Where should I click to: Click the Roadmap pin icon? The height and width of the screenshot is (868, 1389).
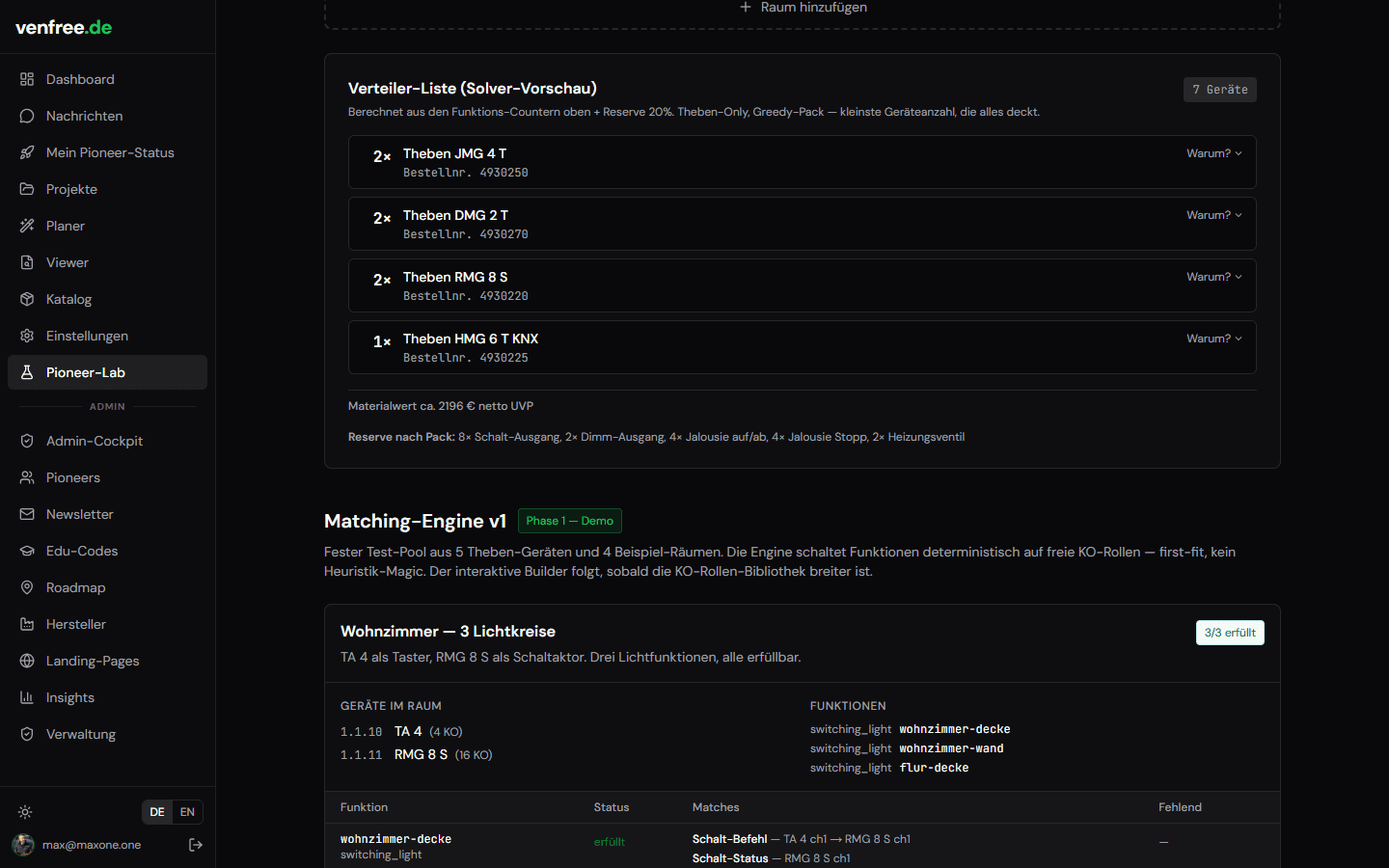pyautogui.click(x=27, y=587)
